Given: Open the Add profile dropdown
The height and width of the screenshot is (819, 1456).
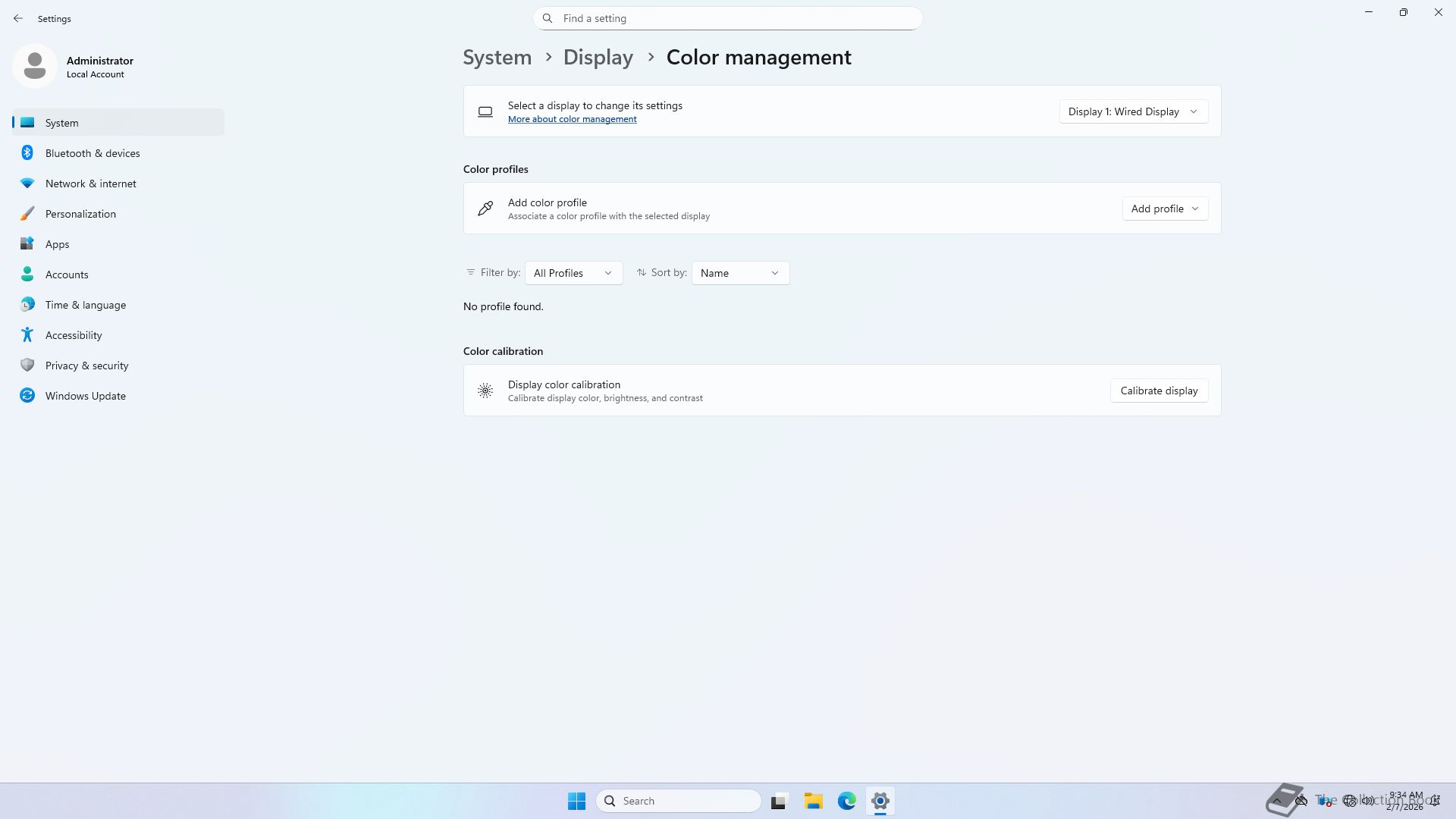Looking at the screenshot, I should (1164, 209).
